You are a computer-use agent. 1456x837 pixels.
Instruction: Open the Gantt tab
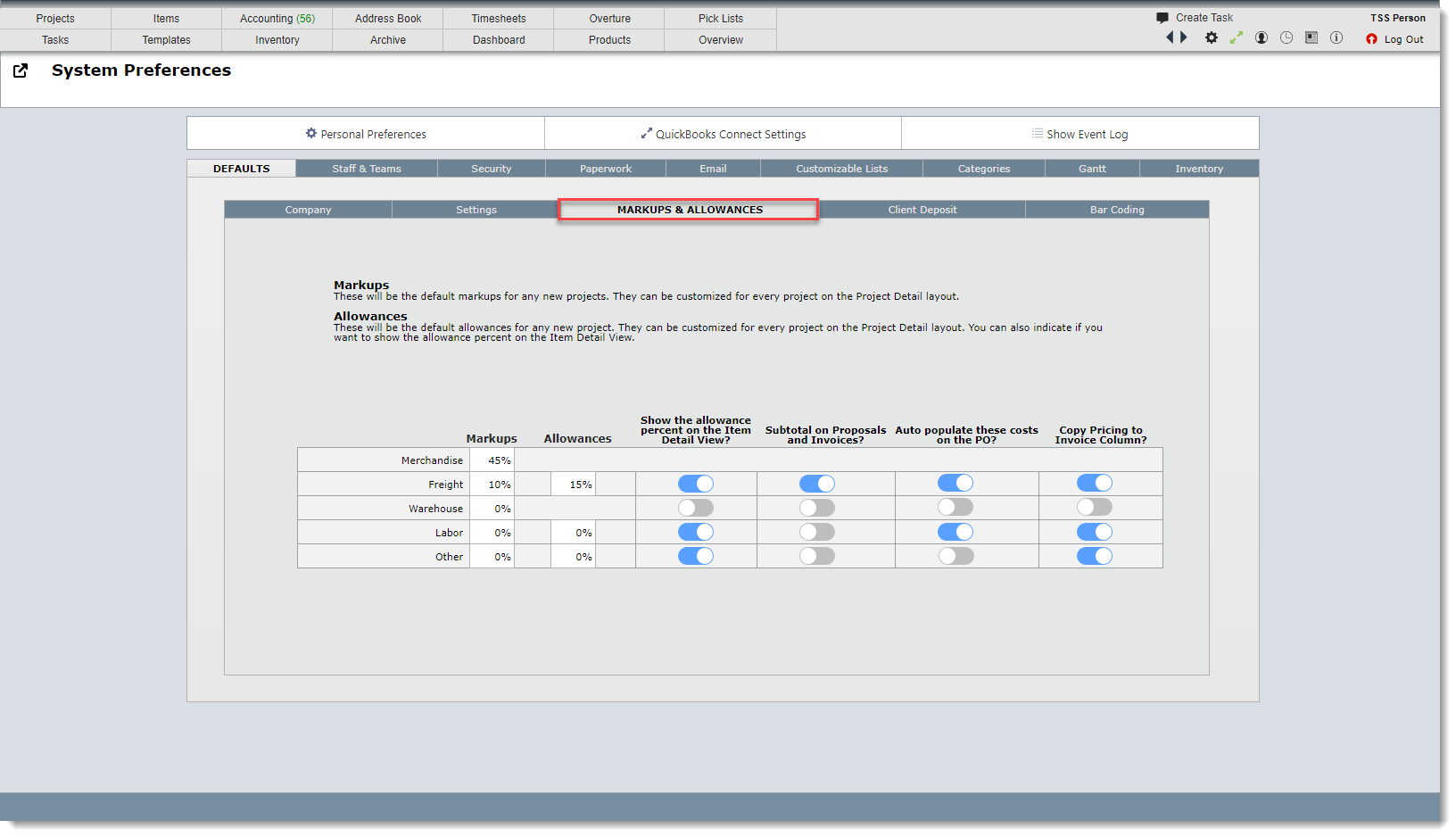point(1092,169)
